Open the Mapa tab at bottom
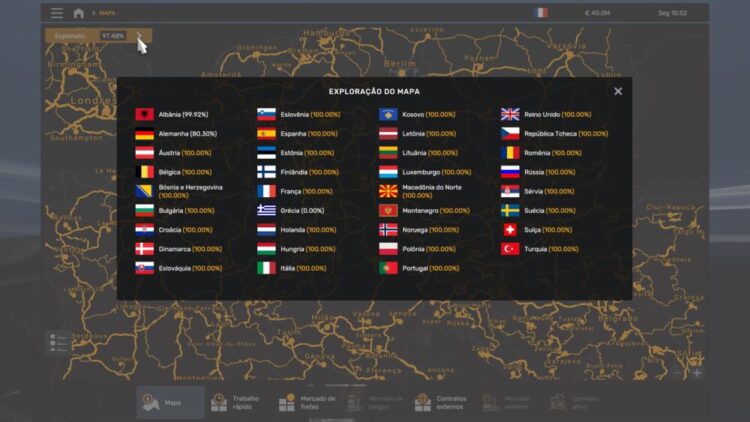 click(170, 402)
